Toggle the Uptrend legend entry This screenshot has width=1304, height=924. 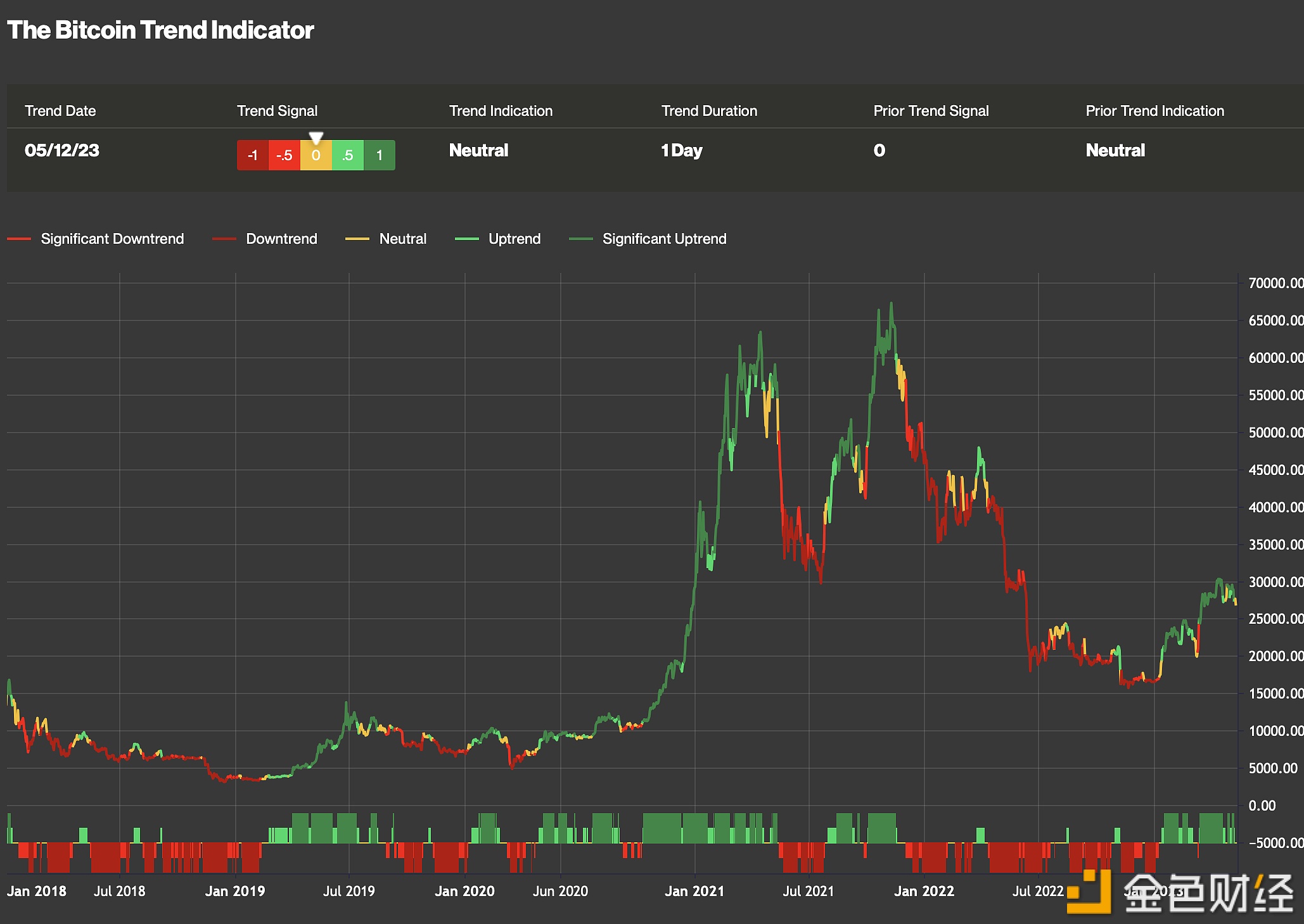point(514,239)
